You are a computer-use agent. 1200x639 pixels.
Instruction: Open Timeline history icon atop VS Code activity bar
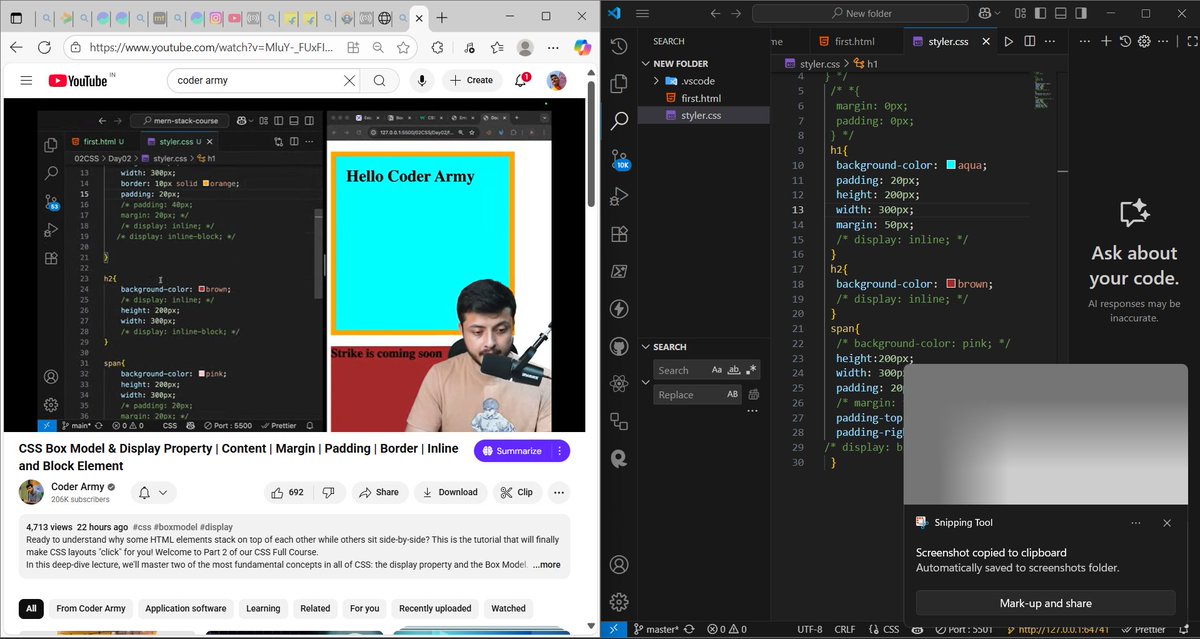[619, 46]
